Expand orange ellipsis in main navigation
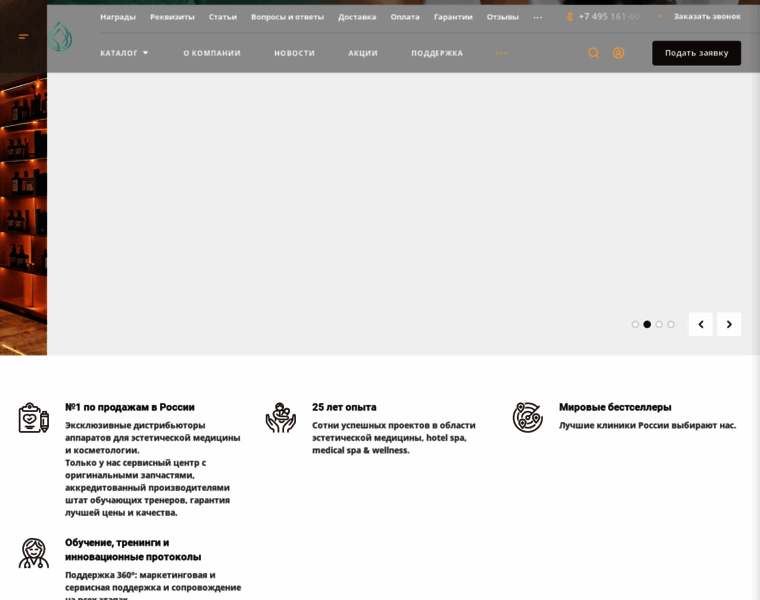760x600 pixels. [501, 53]
